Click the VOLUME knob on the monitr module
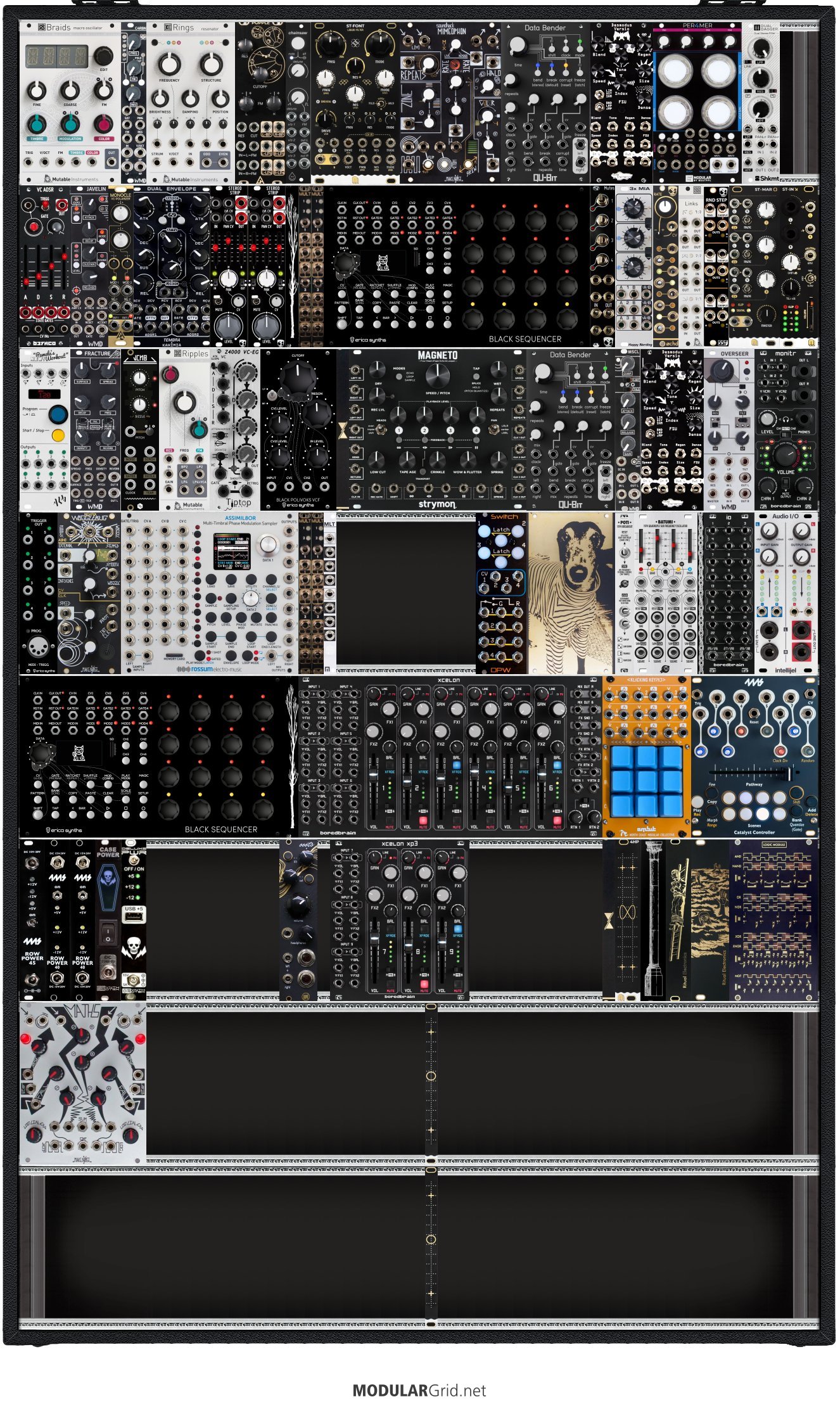840x1404 pixels. click(786, 454)
